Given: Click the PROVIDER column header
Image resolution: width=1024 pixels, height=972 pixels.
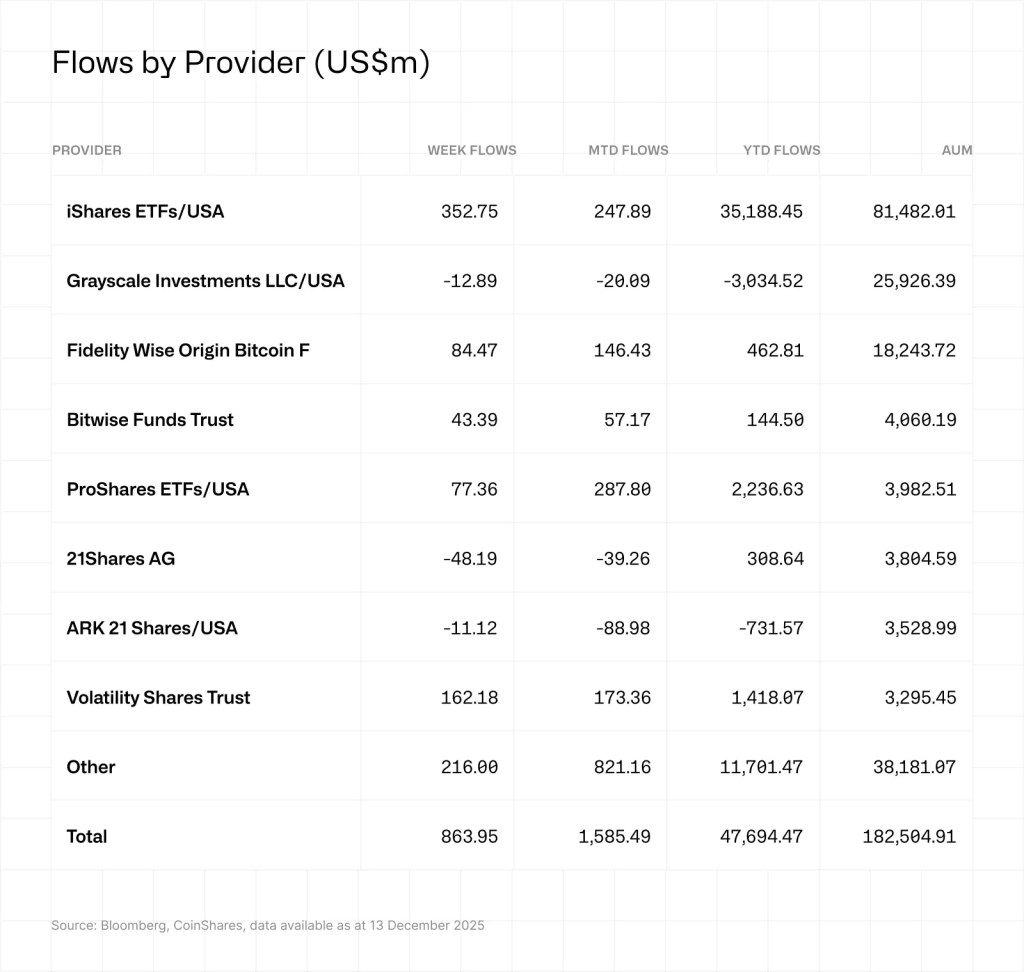Looking at the screenshot, I should pyautogui.click(x=87, y=150).
